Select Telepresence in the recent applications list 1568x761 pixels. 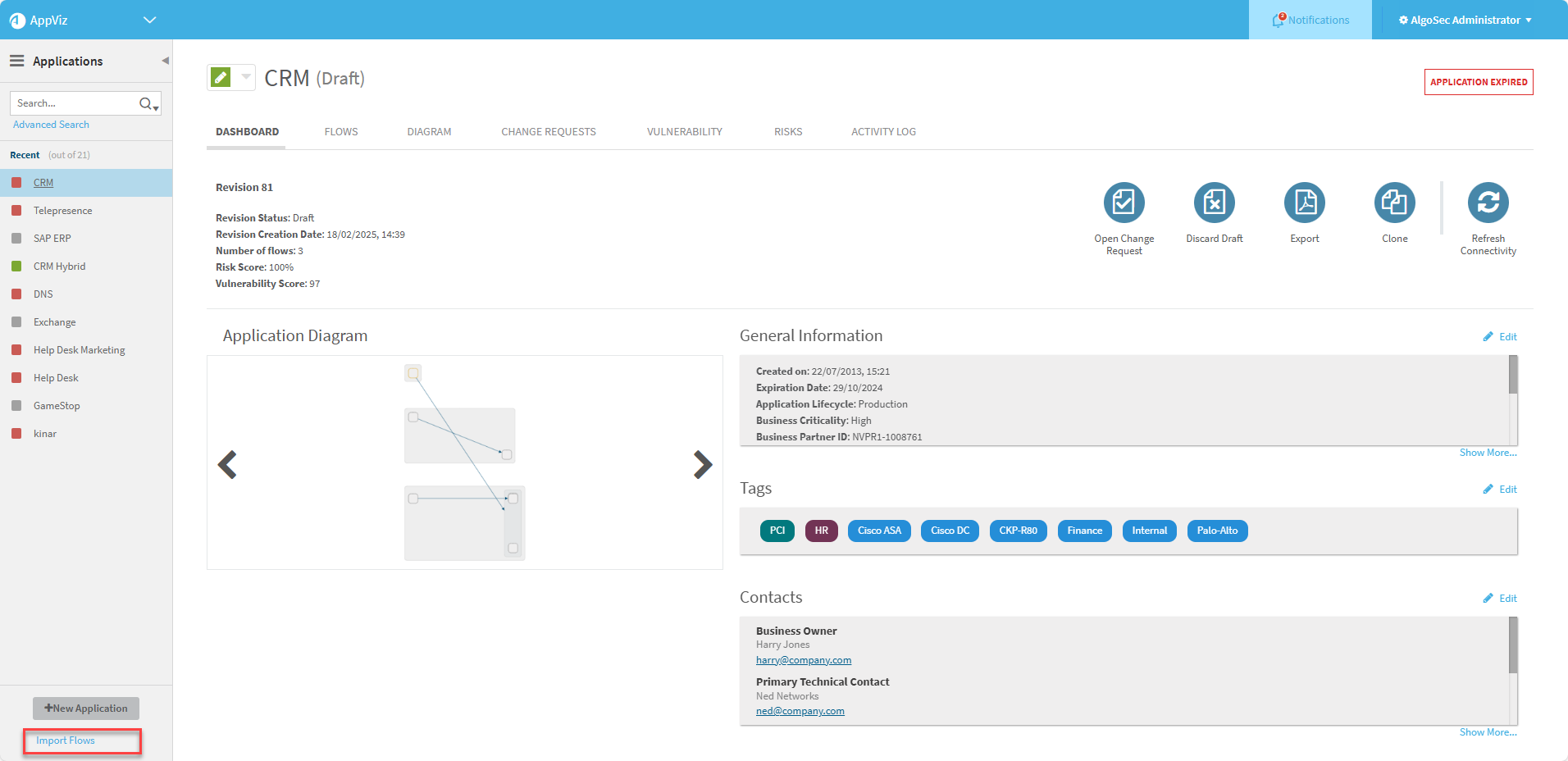62,211
